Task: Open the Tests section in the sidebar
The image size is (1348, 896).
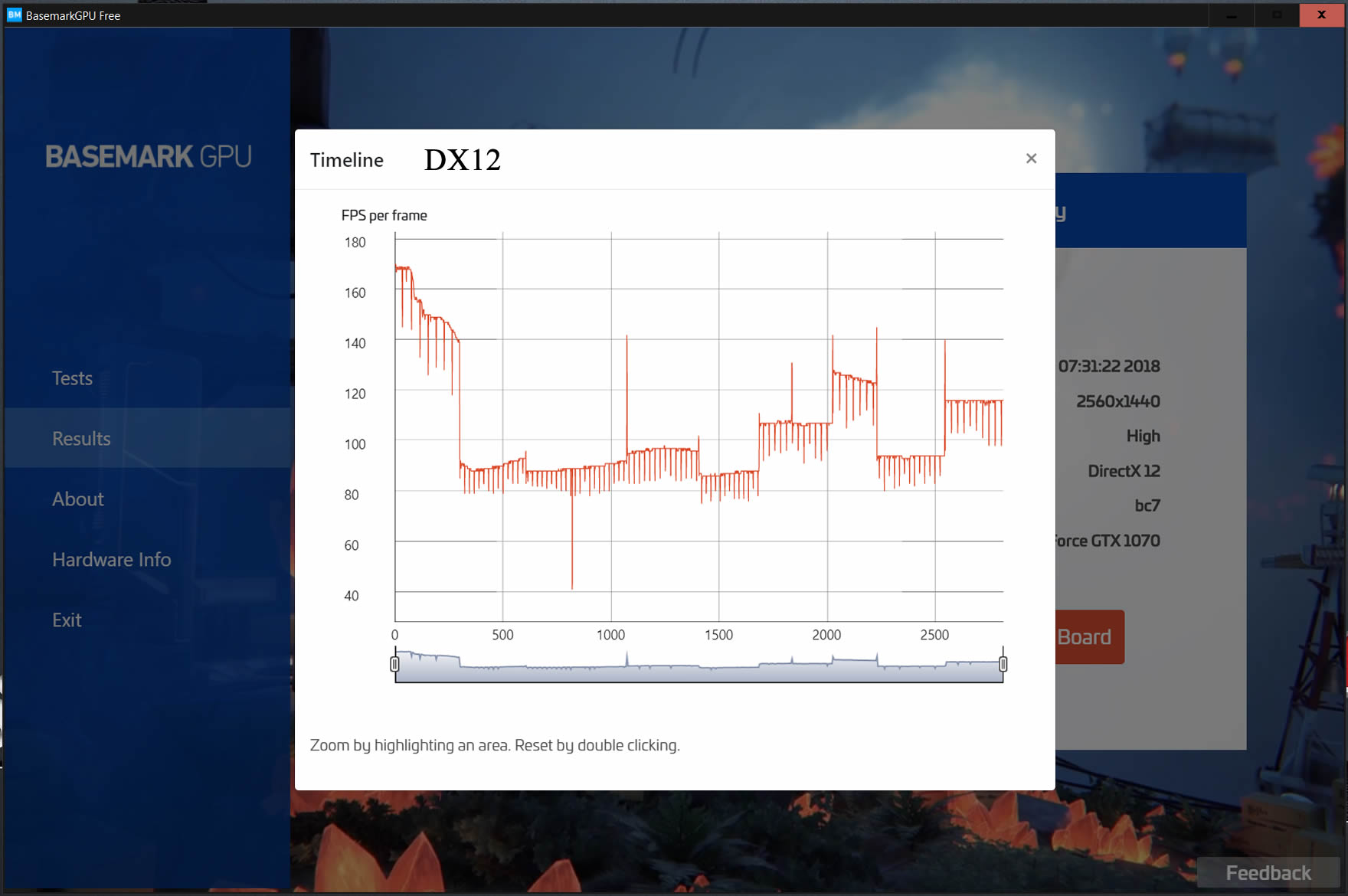Action: (72, 378)
